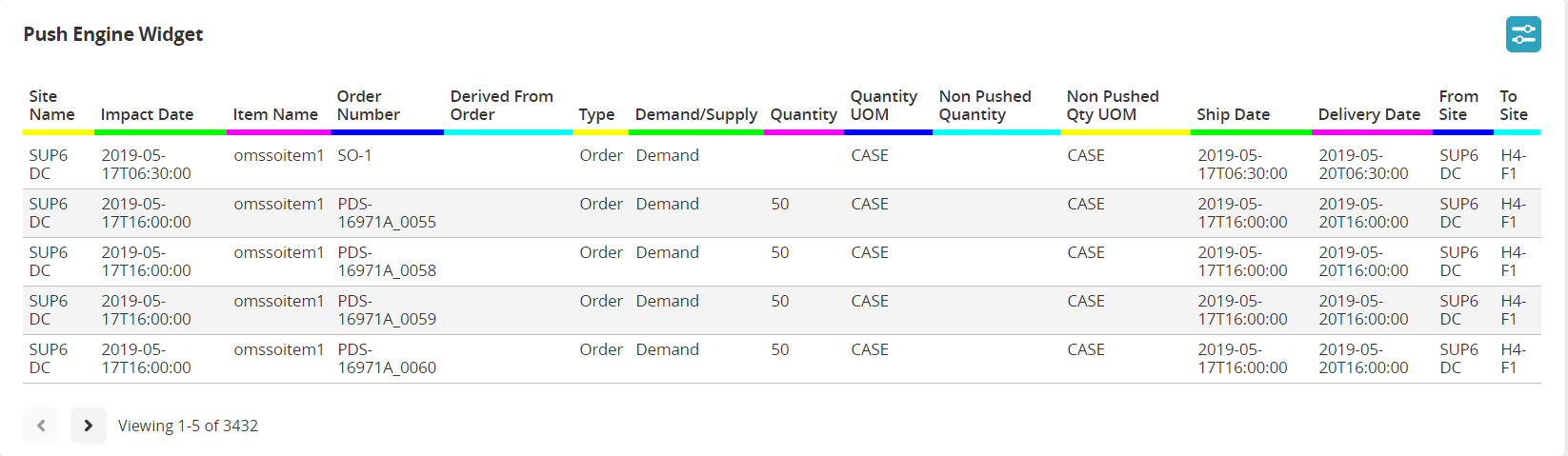The width and height of the screenshot is (1568, 456).
Task: Sort table by Order Number header
Action: pyautogui.click(x=368, y=106)
